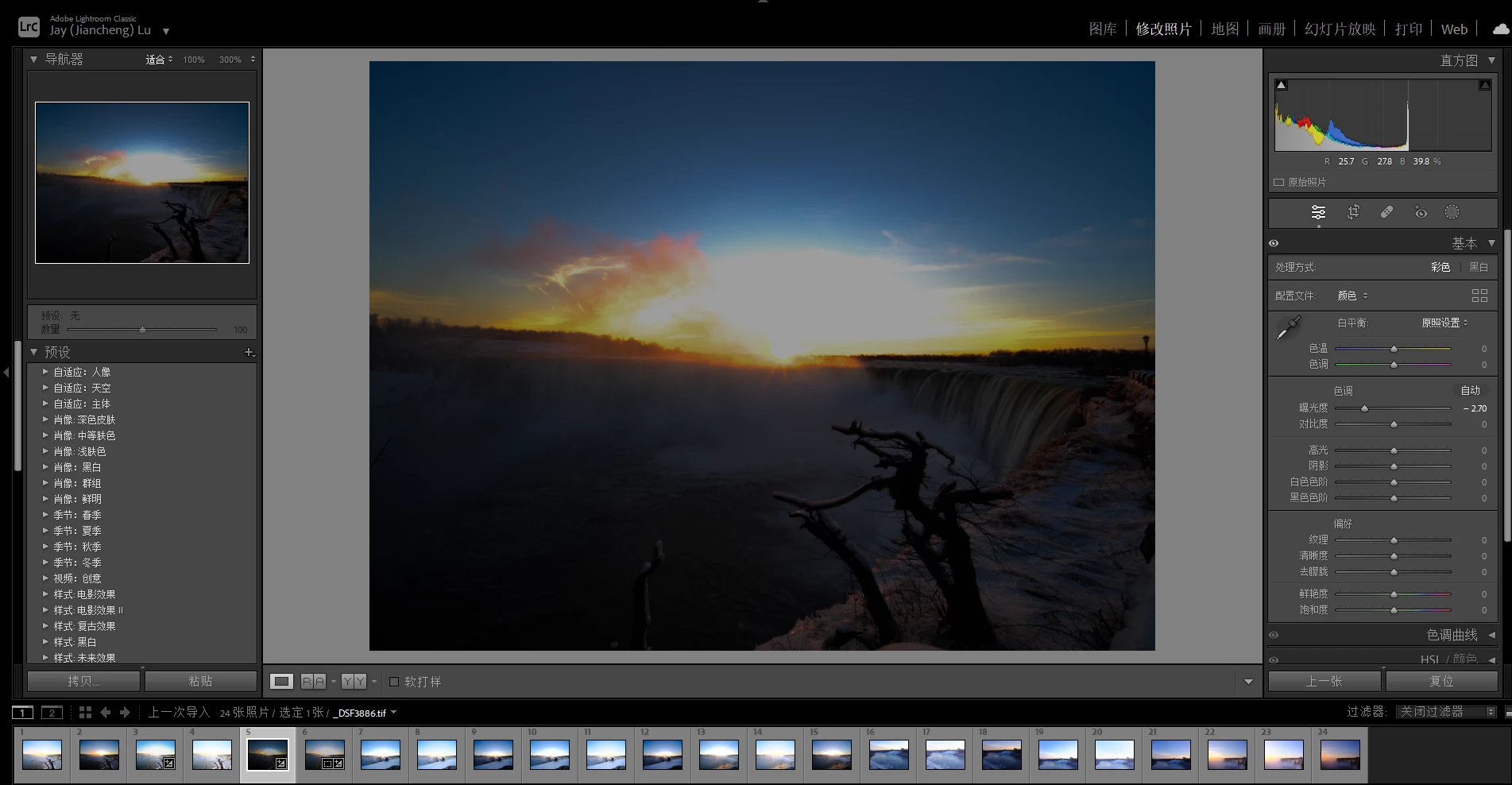This screenshot has height=785, width=1512.
Task: Open the Web module
Action: click(x=1455, y=29)
